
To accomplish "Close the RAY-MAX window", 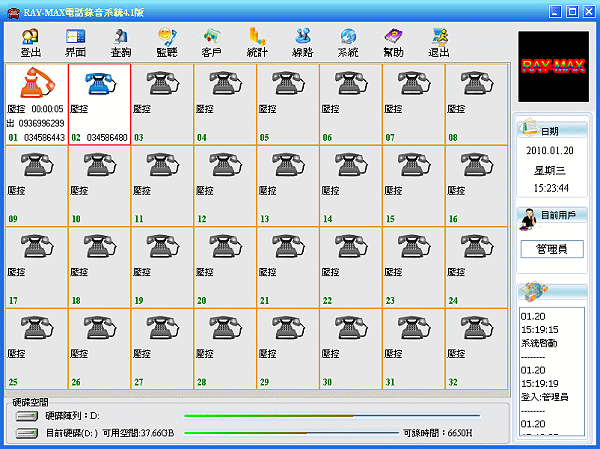I will (x=589, y=11).
